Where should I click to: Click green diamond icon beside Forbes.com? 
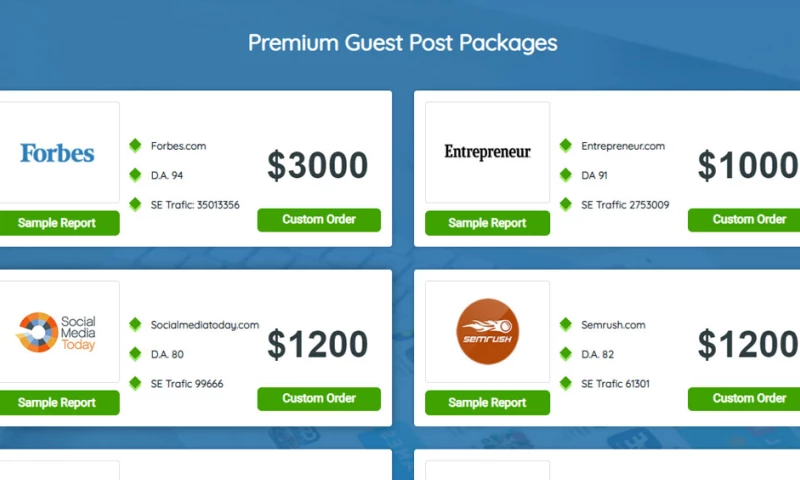135,146
